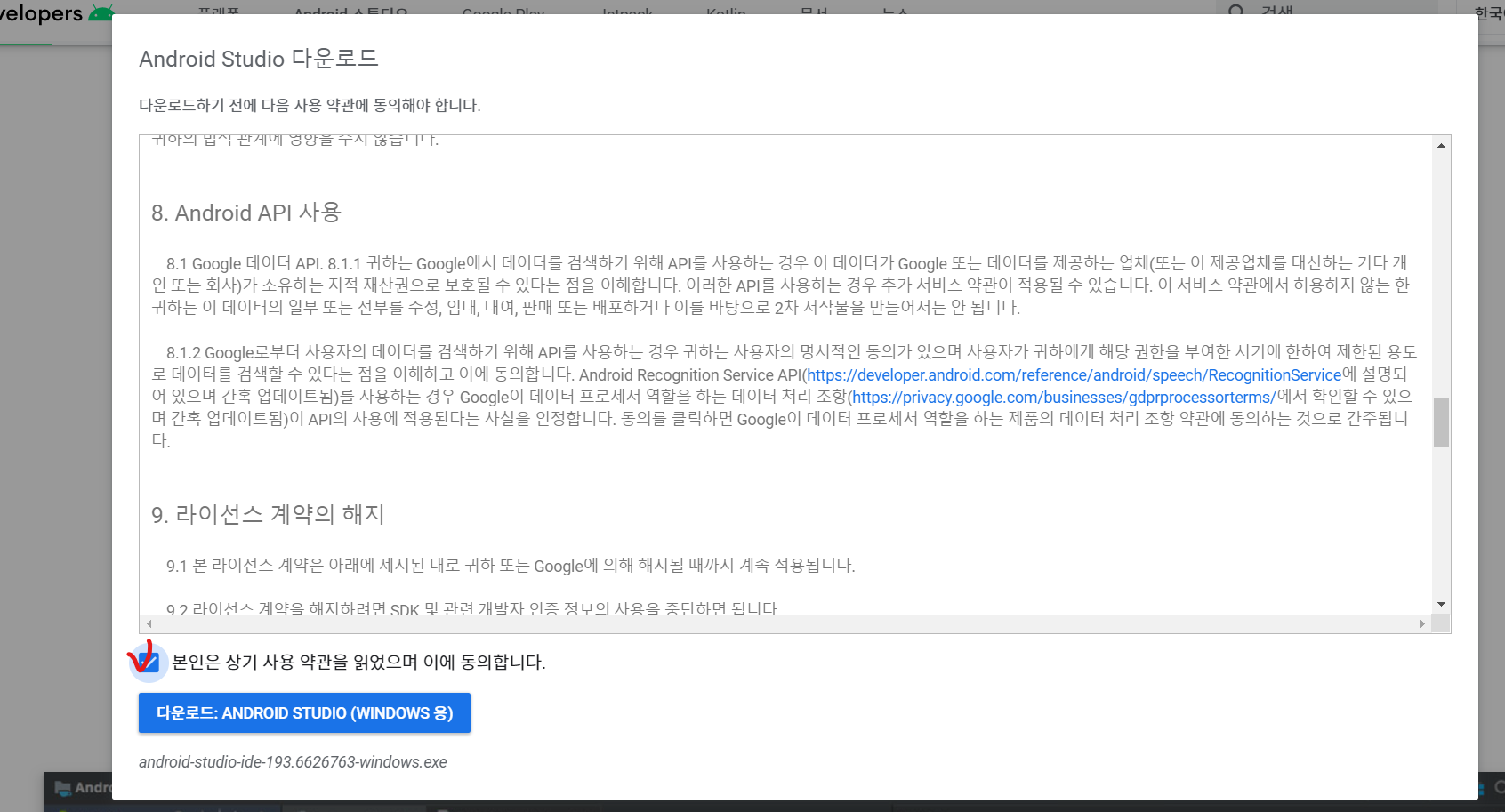Click the line '9.1 본 라이선스 계약은'

coord(511,566)
